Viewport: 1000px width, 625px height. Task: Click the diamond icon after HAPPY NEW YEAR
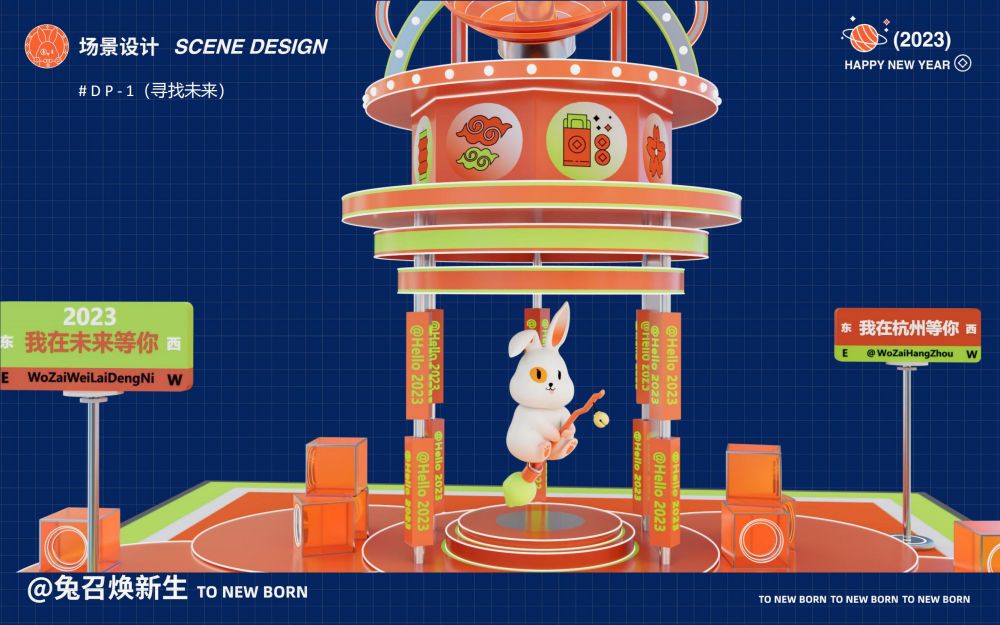[963, 63]
